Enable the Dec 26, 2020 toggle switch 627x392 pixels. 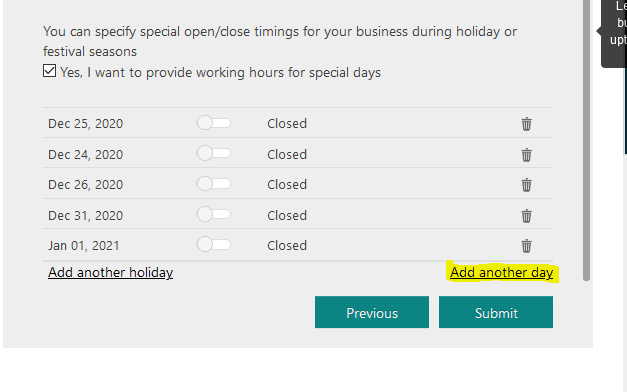[214, 184]
